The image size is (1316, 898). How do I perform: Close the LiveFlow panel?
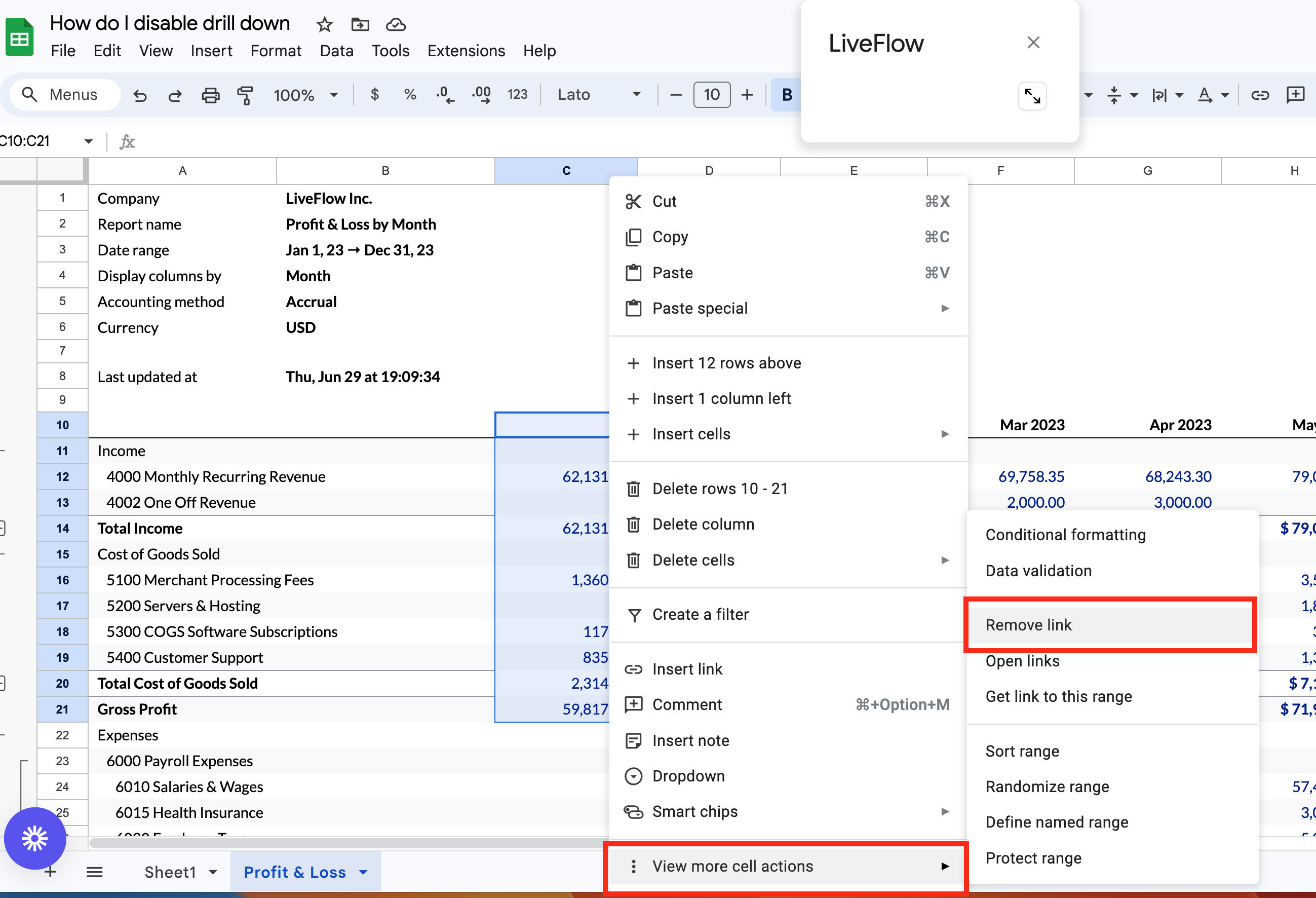(x=1033, y=43)
